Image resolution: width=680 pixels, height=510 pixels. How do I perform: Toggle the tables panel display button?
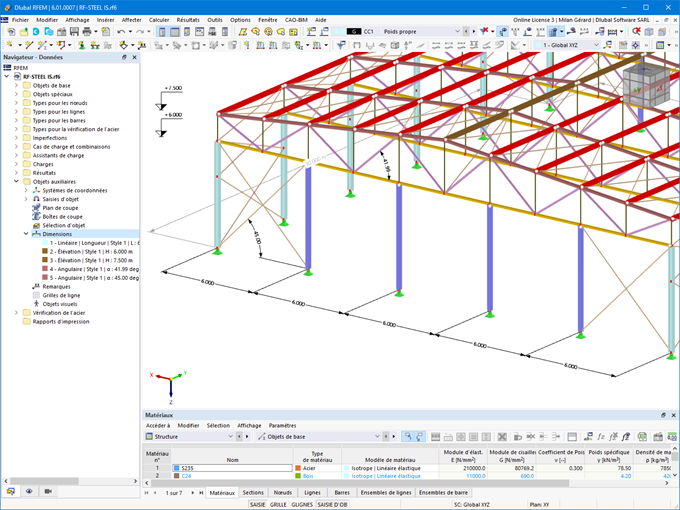click(x=174, y=32)
